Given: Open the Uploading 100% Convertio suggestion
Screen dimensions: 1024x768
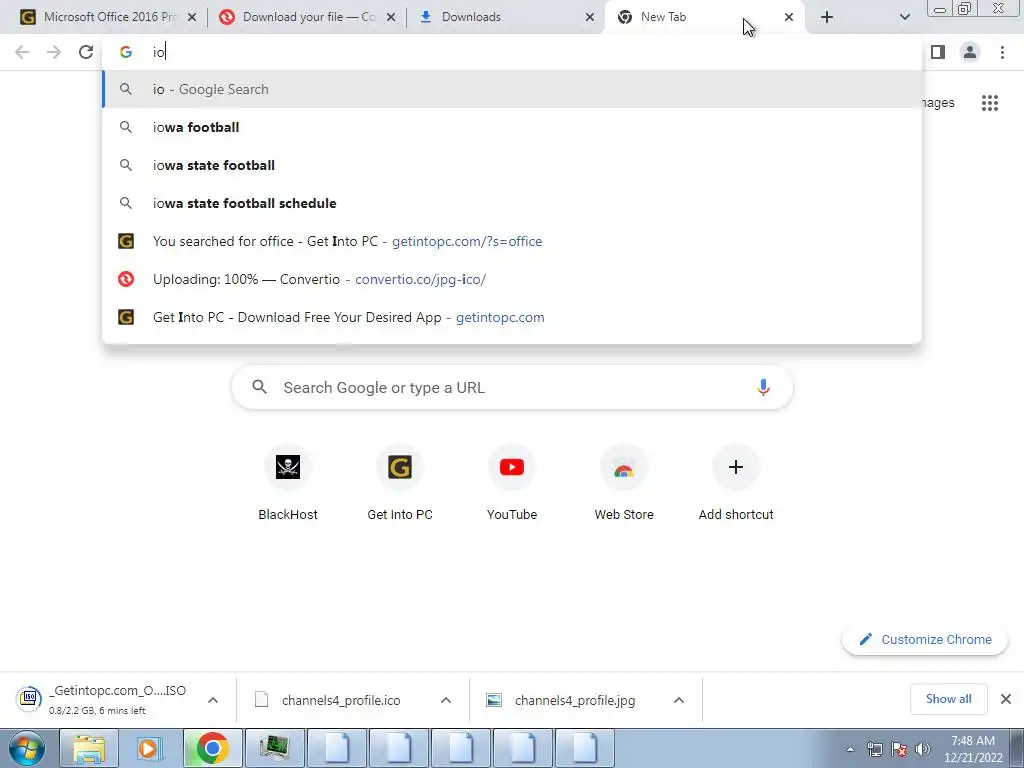Looking at the screenshot, I should pyautogui.click(x=512, y=279).
